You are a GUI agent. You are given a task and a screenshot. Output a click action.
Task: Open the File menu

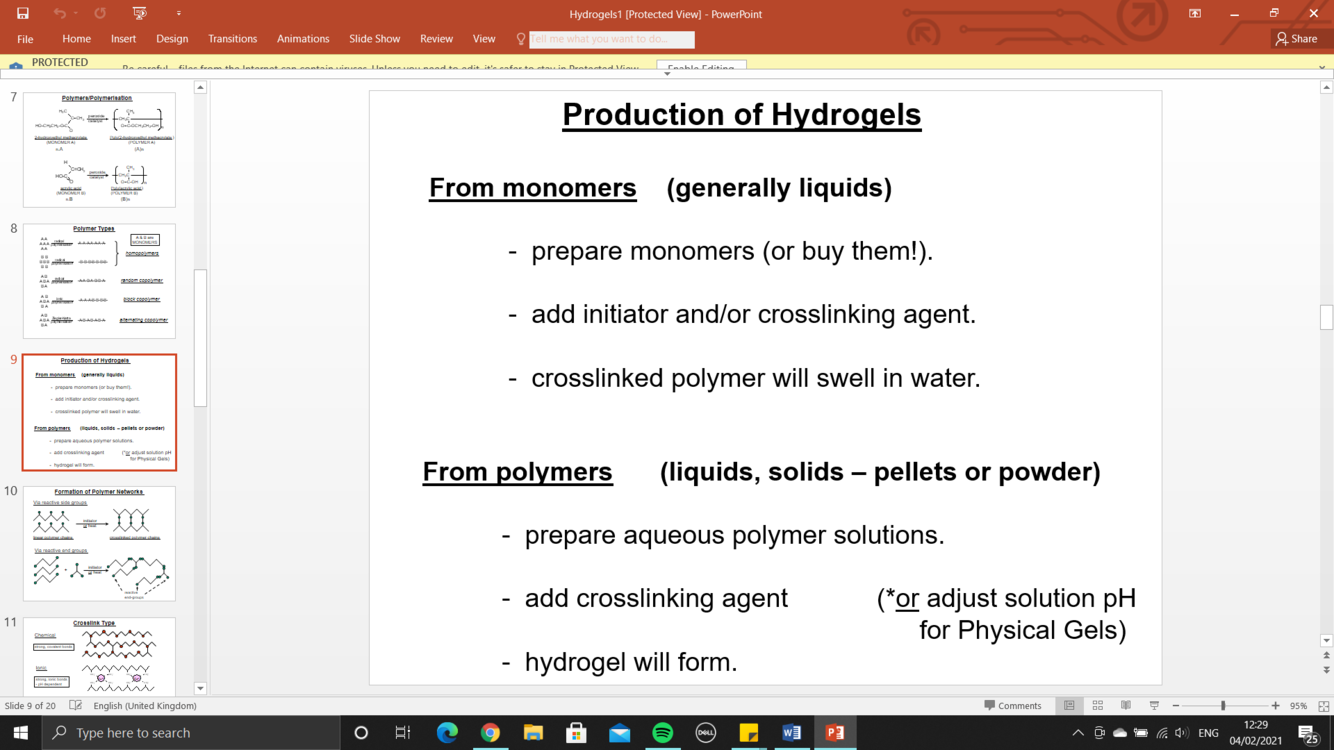coord(25,39)
